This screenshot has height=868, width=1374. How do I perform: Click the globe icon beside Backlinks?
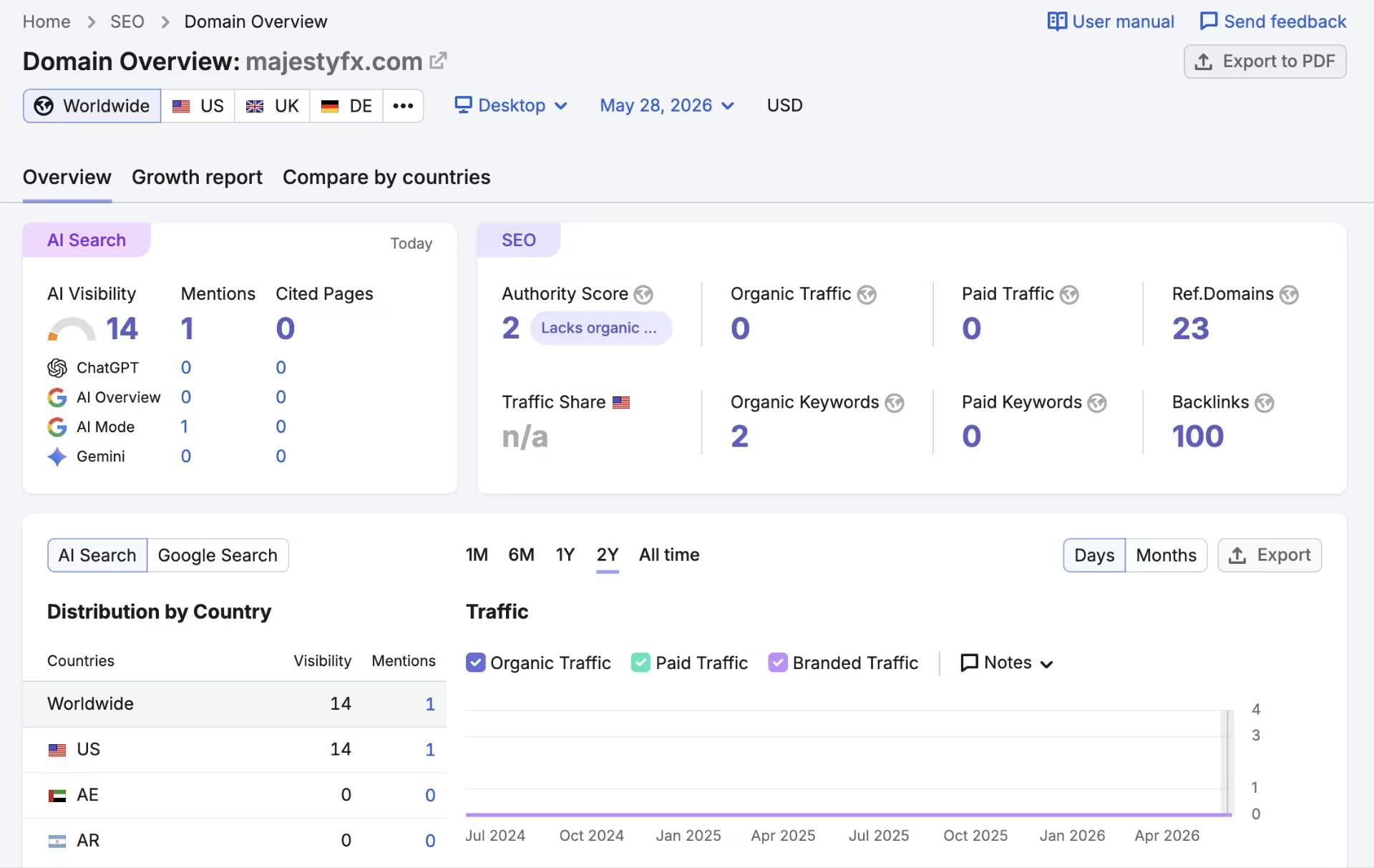pos(1265,403)
